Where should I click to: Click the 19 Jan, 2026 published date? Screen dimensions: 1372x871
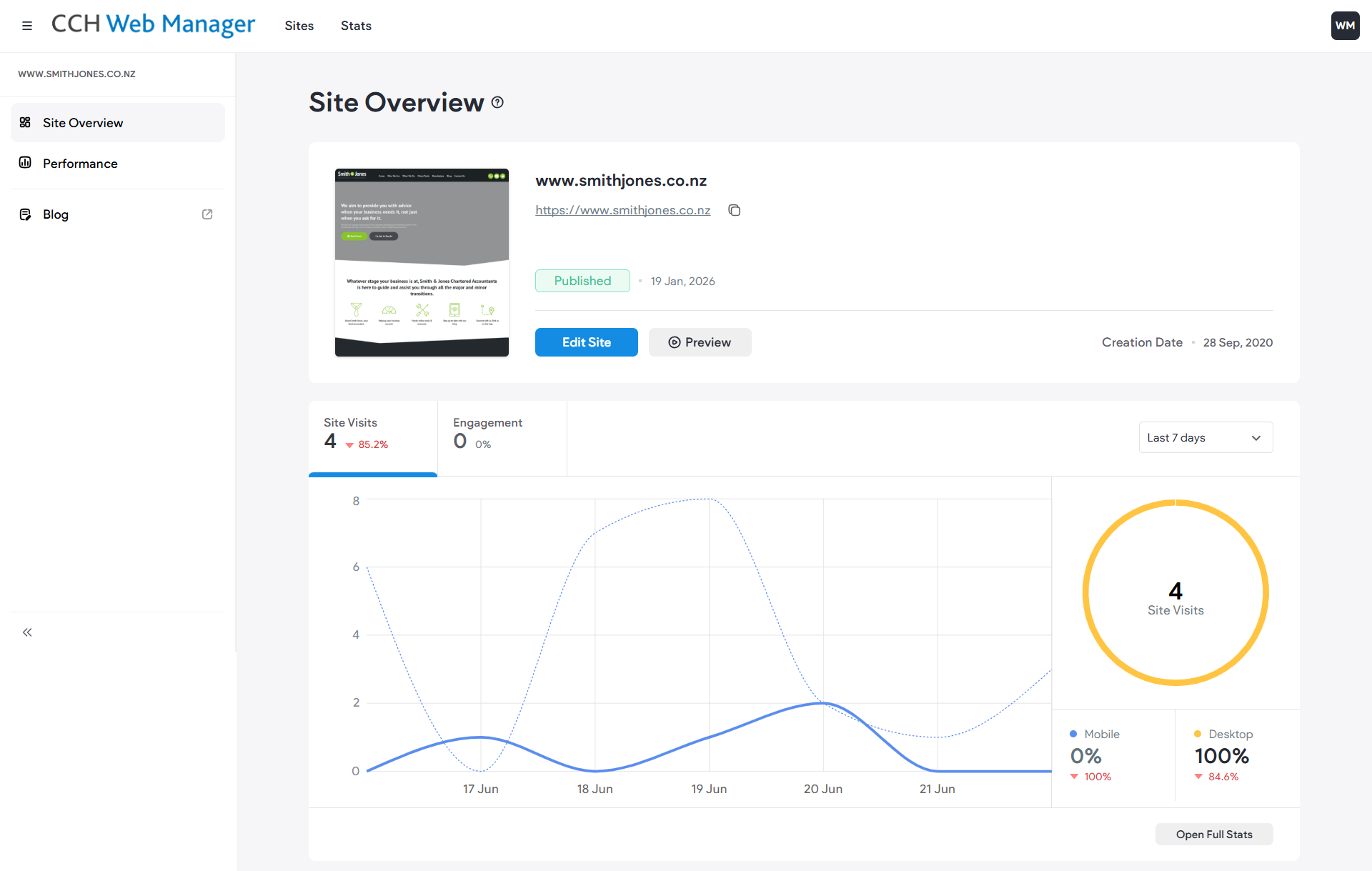coord(682,281)
